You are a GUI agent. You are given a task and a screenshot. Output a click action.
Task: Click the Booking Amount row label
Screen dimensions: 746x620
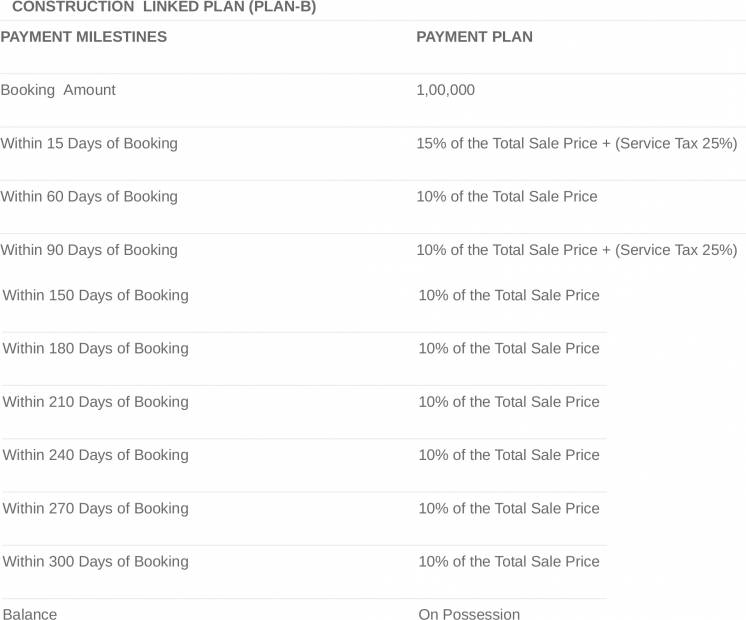coord(58,90)
